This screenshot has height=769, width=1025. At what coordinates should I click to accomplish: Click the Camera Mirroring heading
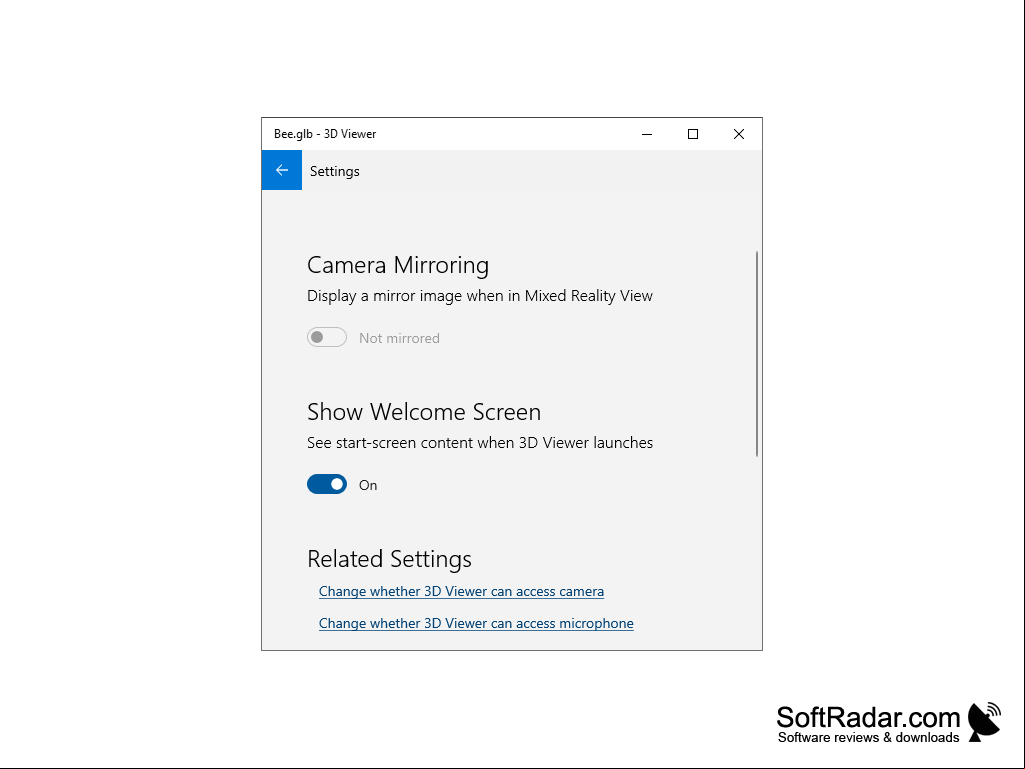398,265
